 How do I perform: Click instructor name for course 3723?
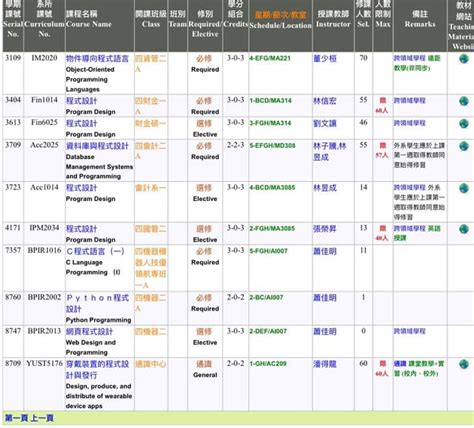(x=325, y=188)
